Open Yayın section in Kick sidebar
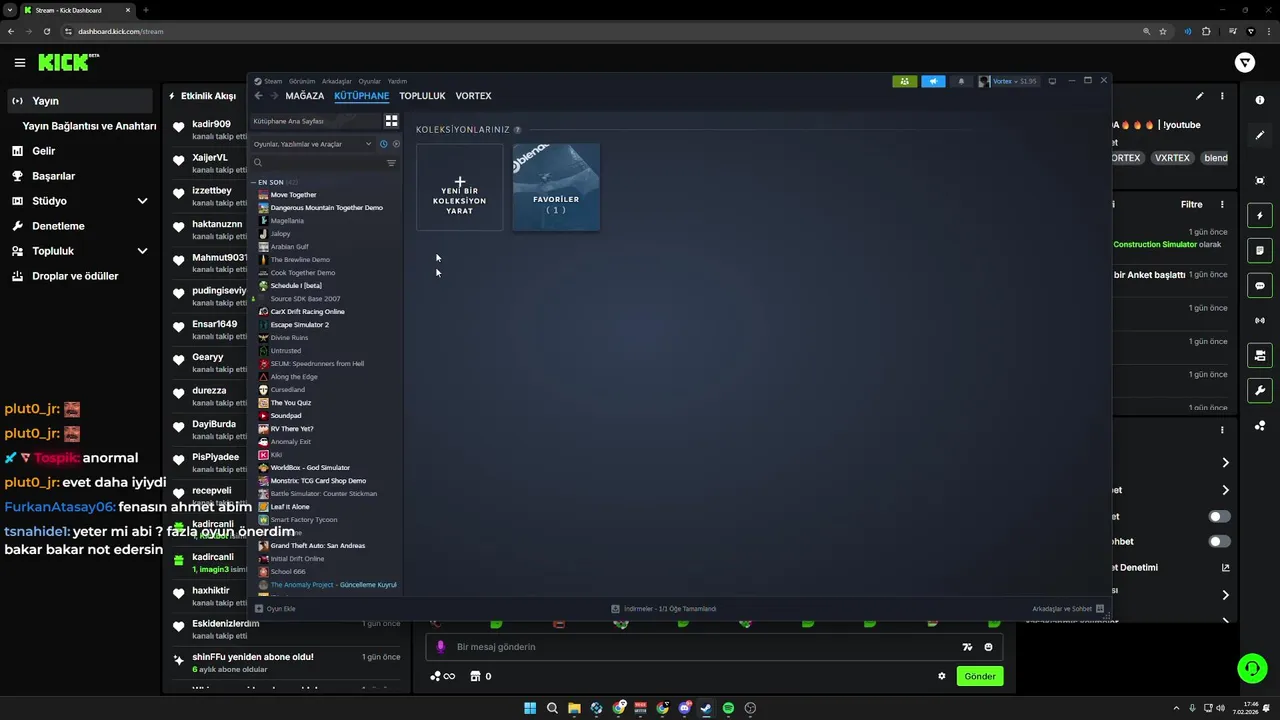This screenshot has width=1280, height=720. click(78, 101)
